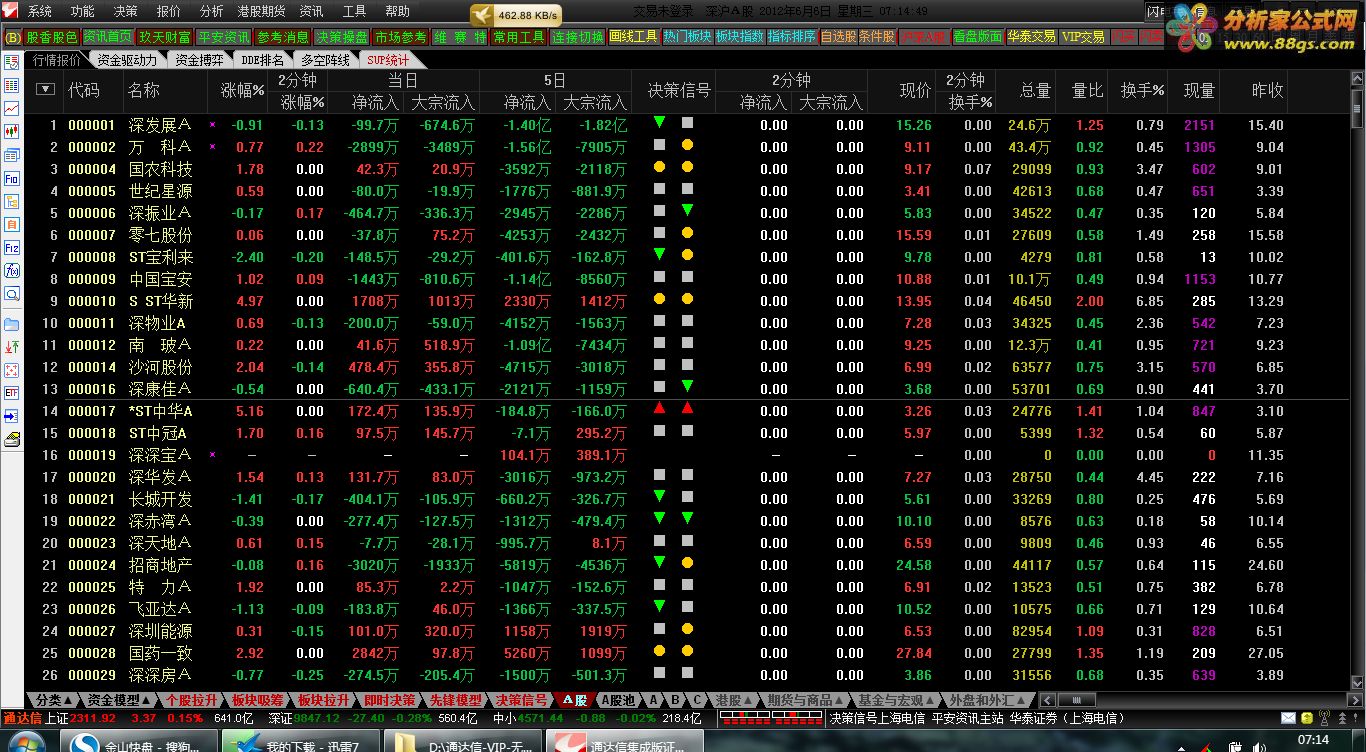
Task: Click the (B) icon on toolbar
Action: click(x=13, y=37)
